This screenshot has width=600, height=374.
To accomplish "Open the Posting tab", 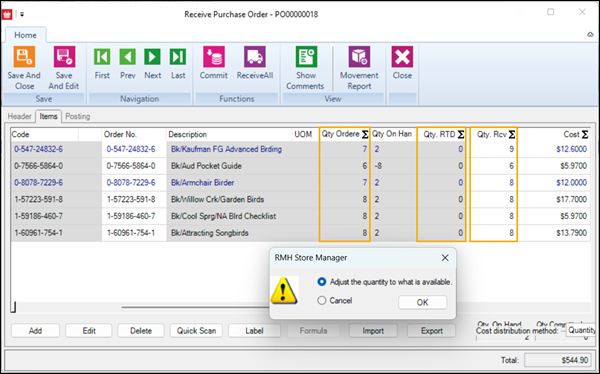I will [x=78, y=116].
